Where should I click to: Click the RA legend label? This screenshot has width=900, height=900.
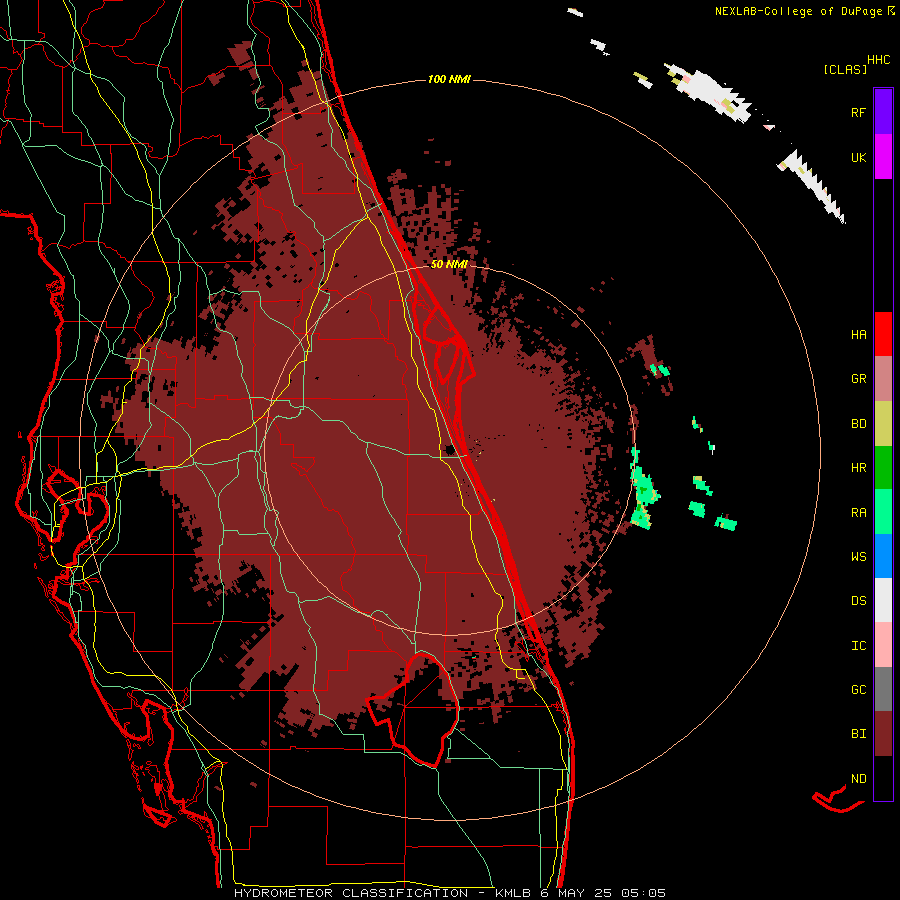click(858, 513)
